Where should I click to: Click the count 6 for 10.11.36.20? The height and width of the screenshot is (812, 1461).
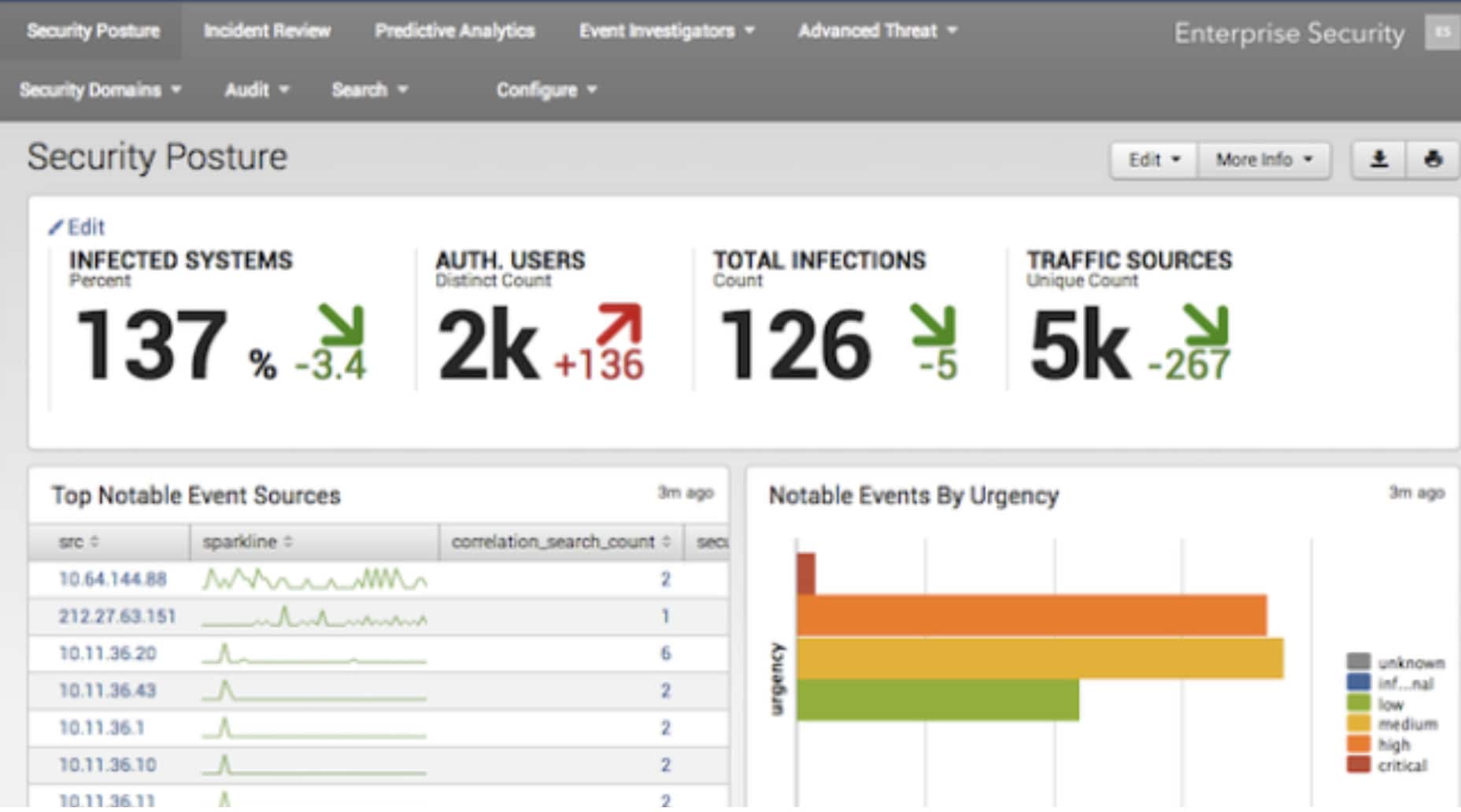tap(666, 654)
